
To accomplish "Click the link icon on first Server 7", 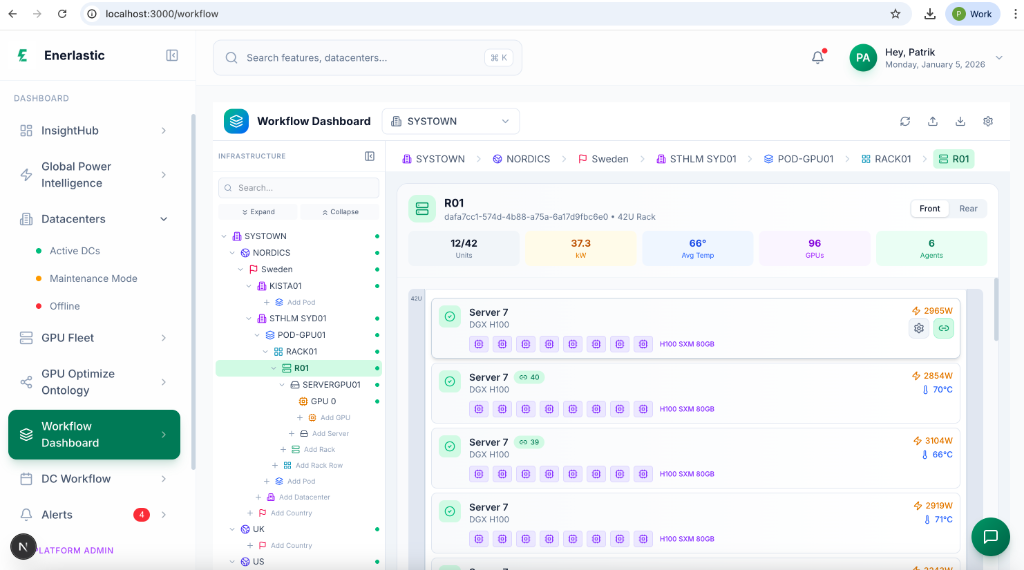I will [x=944, y=328].
